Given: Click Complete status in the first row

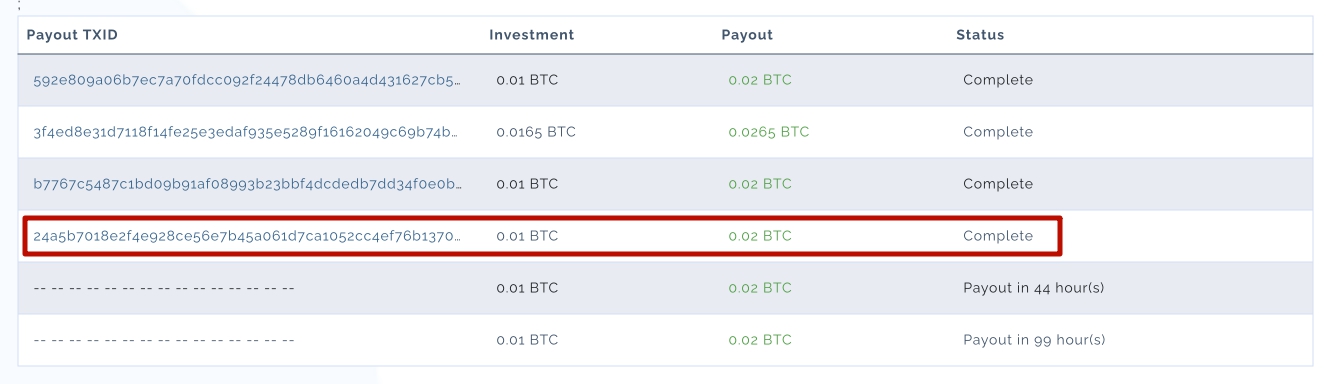Looking at the screenshot, I should (998, 80).
